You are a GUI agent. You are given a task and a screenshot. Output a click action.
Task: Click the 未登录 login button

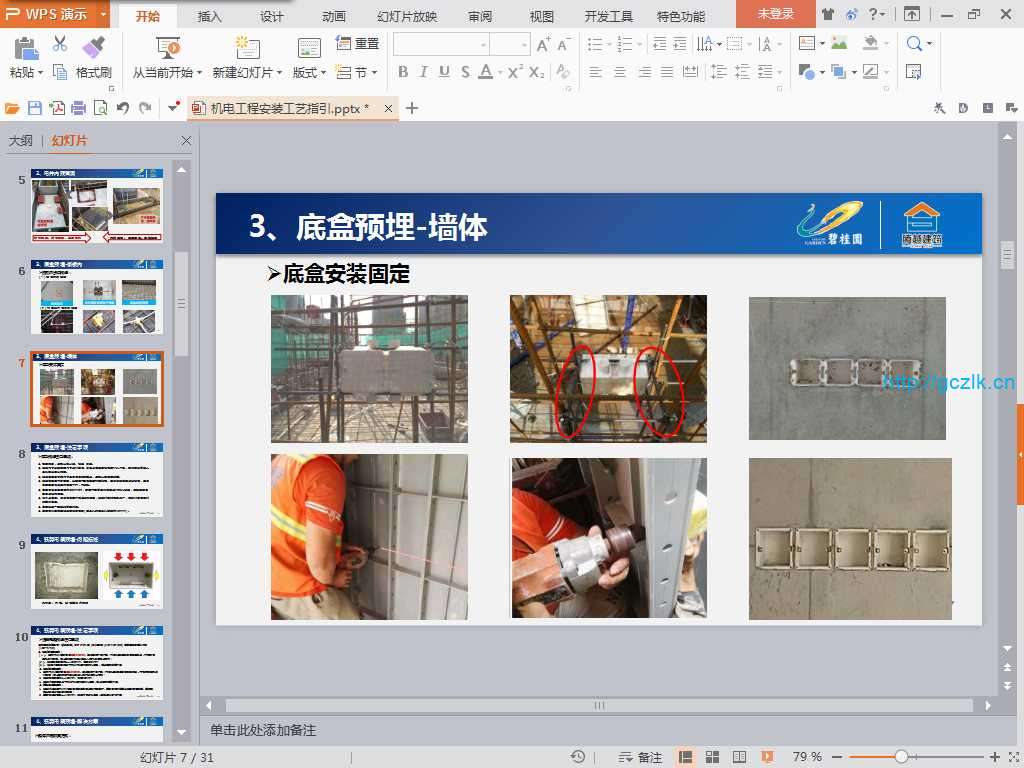click(x=775, y=14)
